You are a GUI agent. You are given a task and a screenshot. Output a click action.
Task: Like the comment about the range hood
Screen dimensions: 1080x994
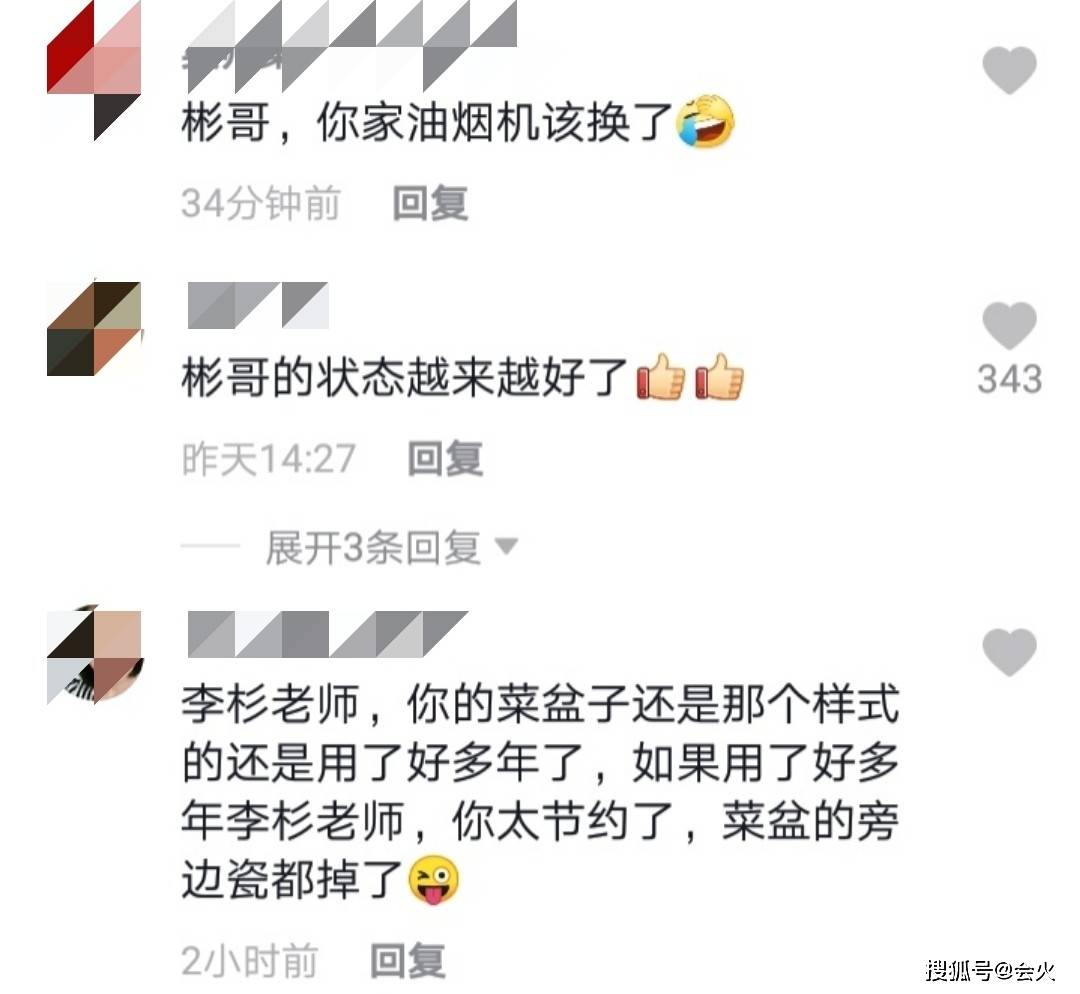[1009, 70]
